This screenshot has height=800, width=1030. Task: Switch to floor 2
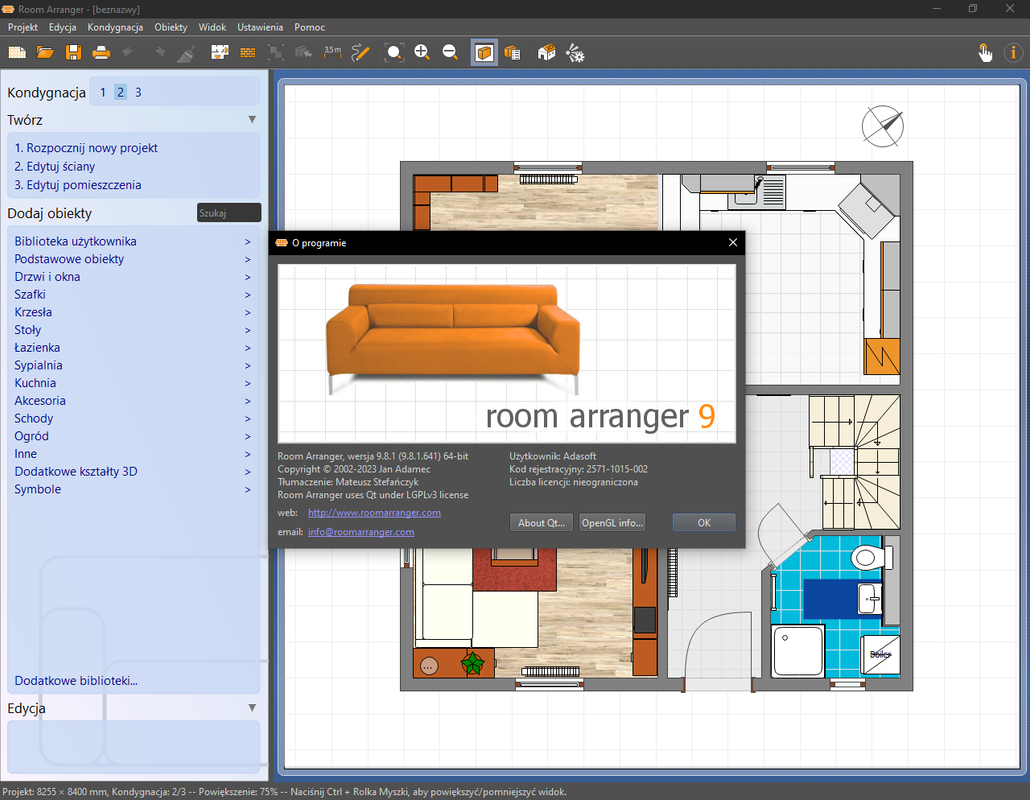click(120, 93)
